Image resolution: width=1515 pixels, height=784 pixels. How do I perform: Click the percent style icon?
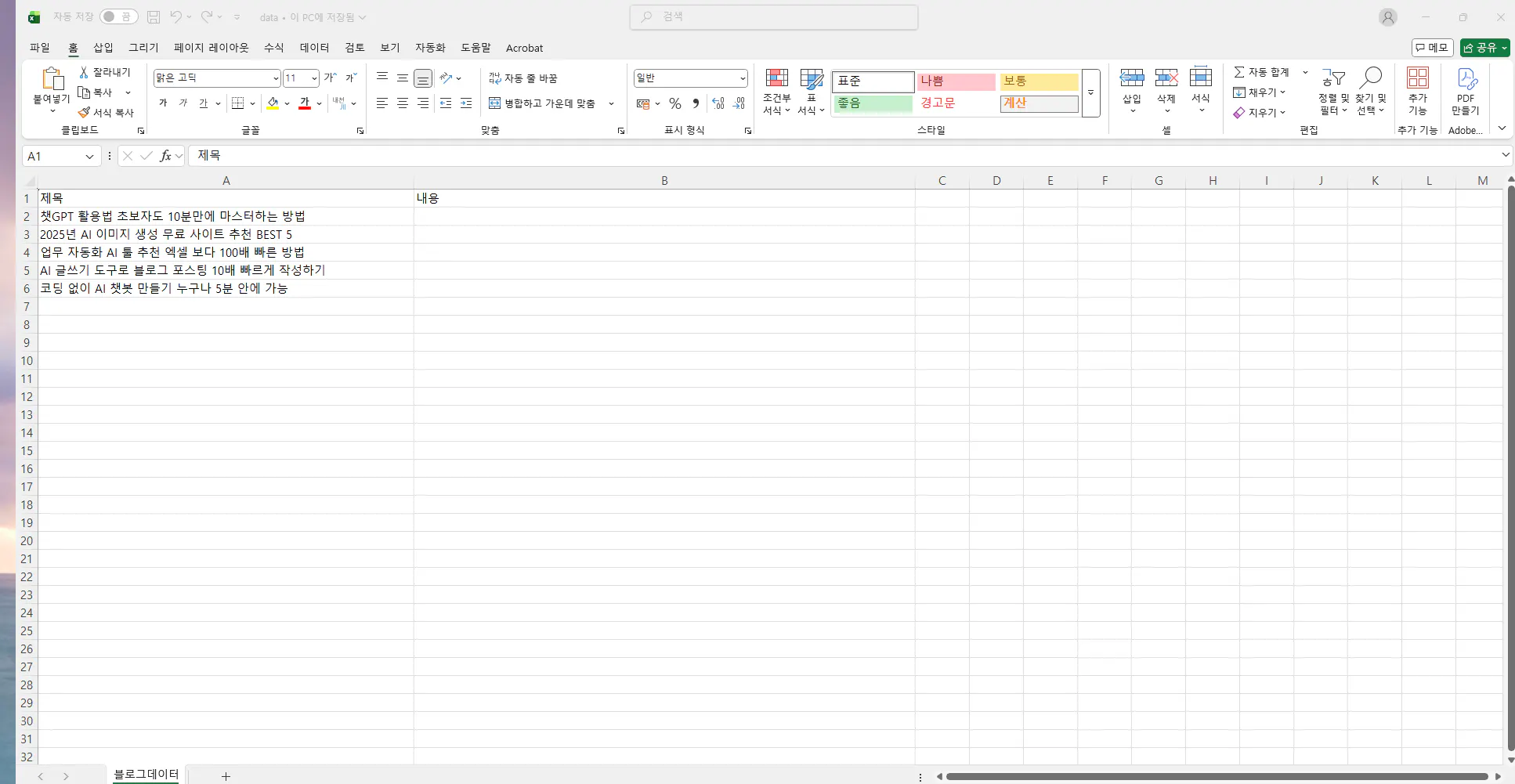point(675,103)
